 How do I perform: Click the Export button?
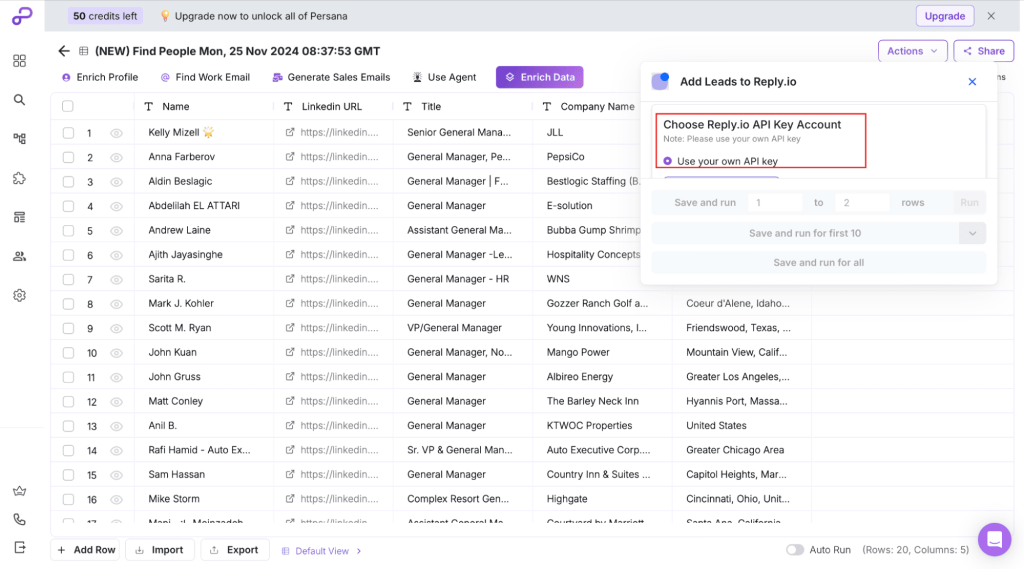[x=234, y=550]
